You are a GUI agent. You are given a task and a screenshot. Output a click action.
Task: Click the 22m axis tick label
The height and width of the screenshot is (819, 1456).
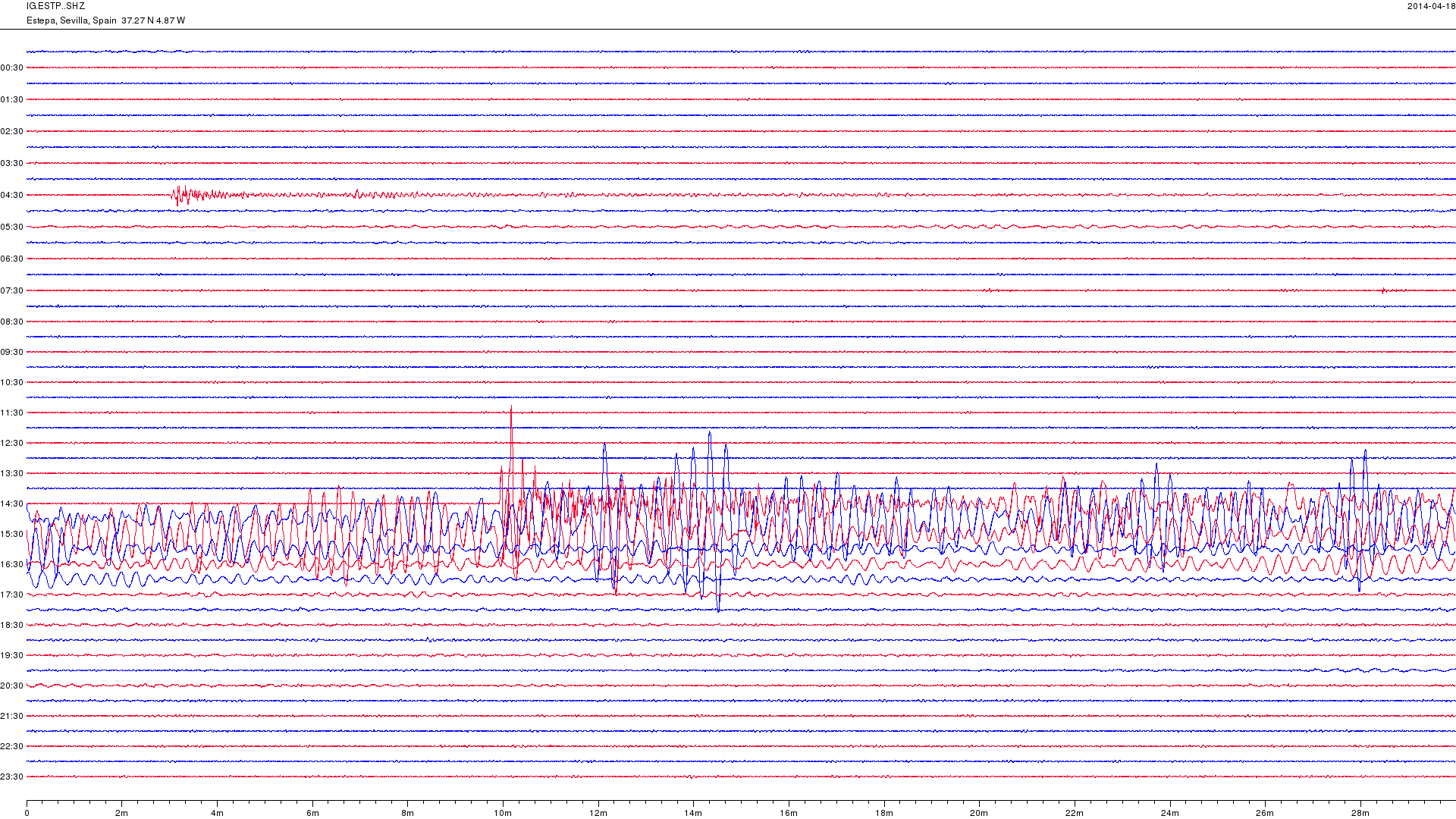pyautogui.click(x=1075, y=813)
